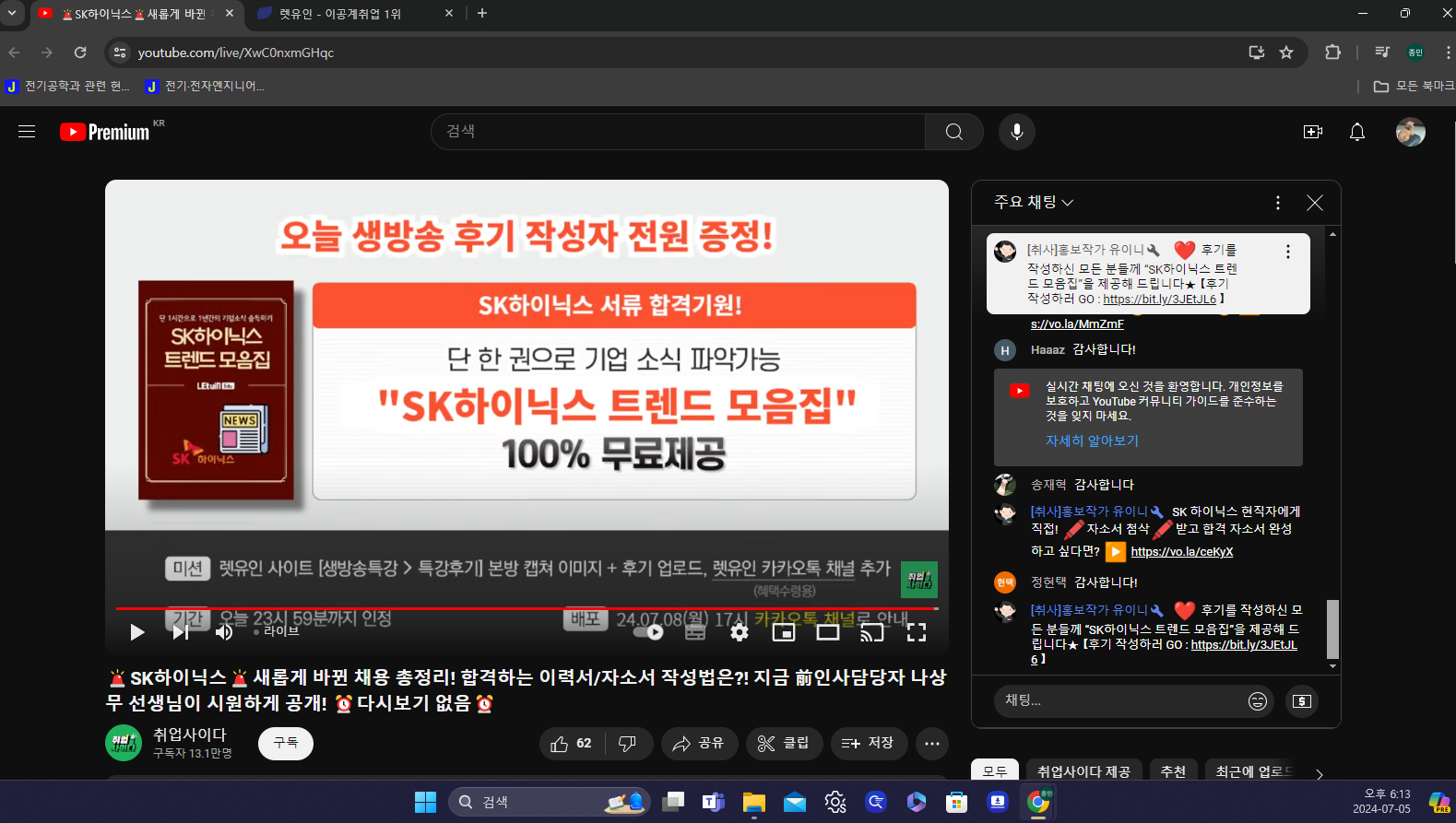Show more filter chips arrow
Image resolution: width=1456 pixels, height=823 pixels.
(x=1320, y=773)
